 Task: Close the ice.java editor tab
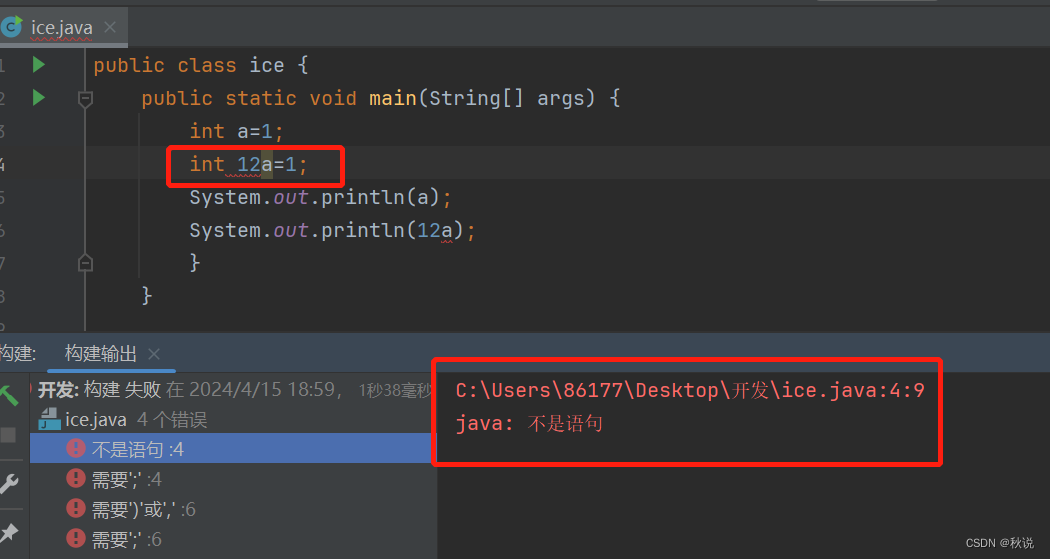click(110, 27)
